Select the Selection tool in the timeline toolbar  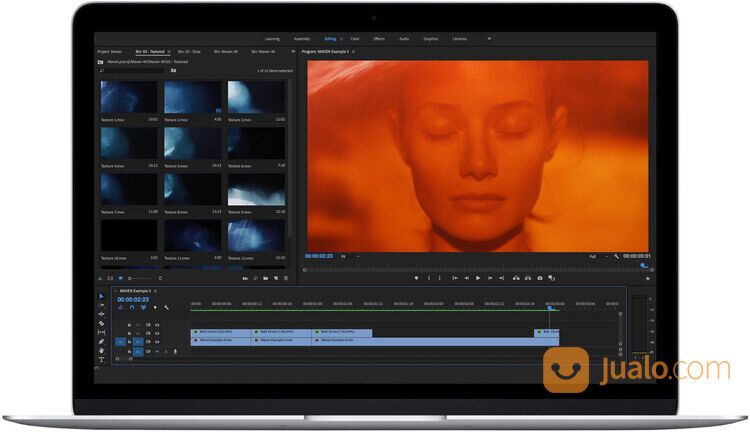coord(102,296)
